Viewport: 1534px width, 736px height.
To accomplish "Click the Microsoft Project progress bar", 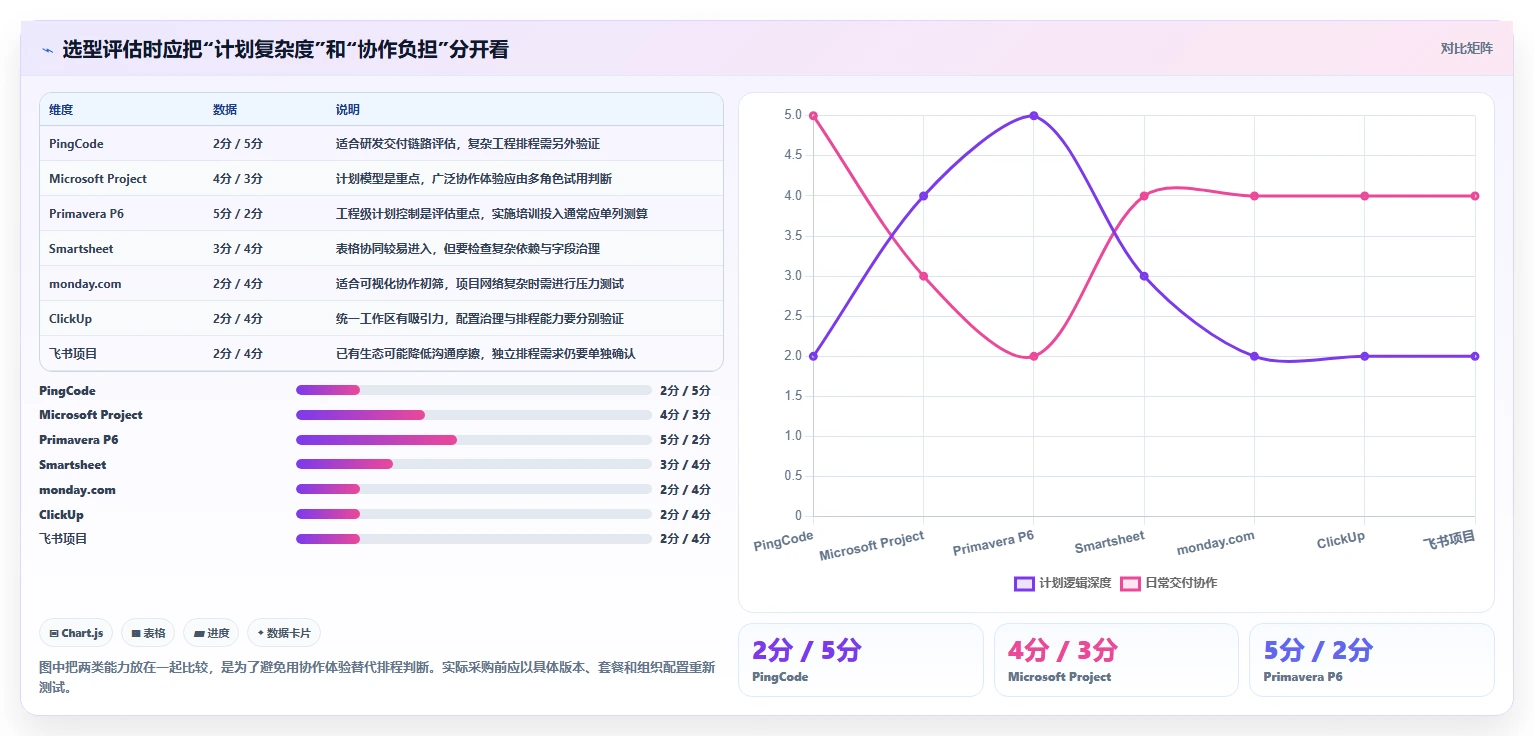I will tap(474, 415).
